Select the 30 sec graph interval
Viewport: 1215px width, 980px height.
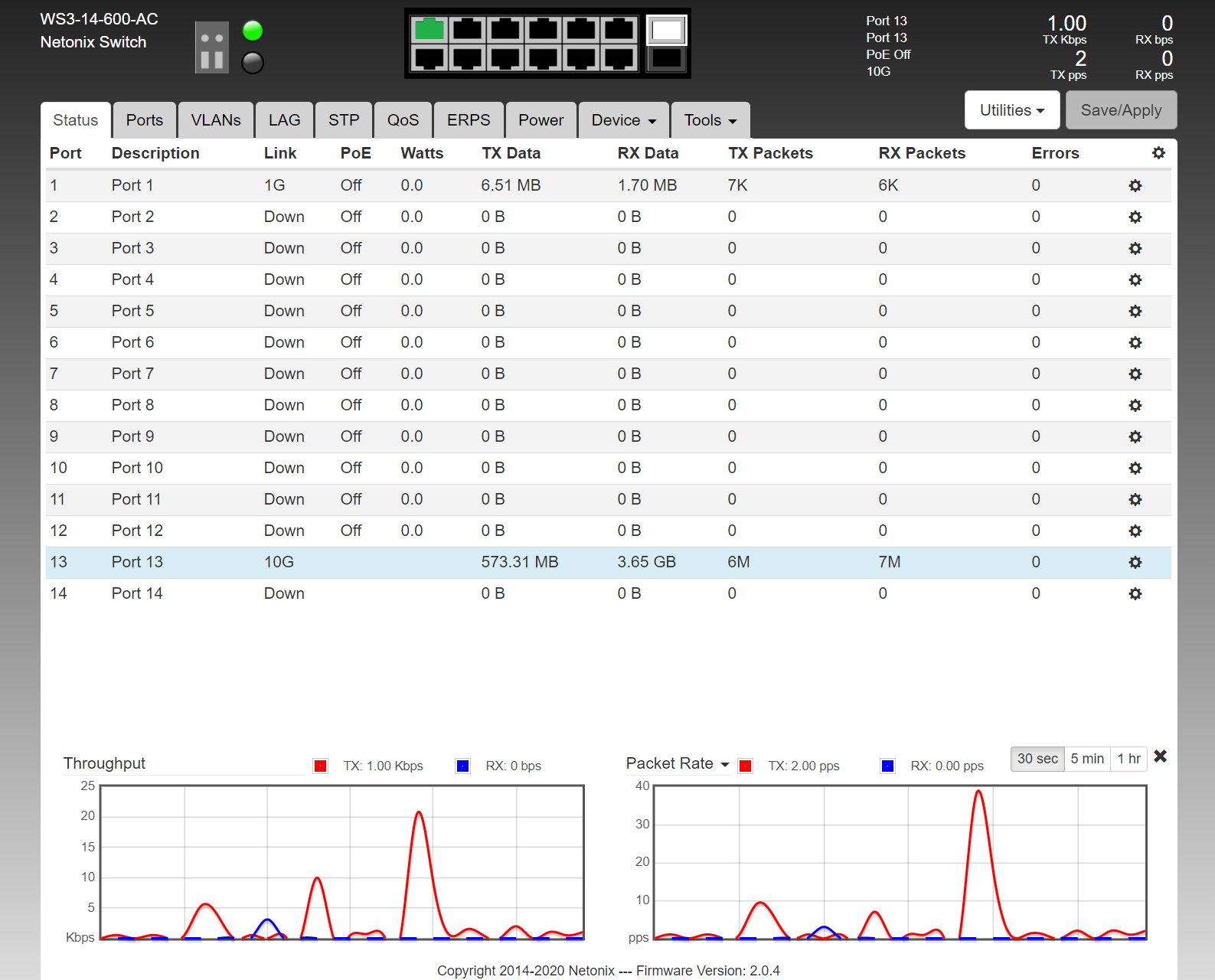click(x=1037, y=759)
